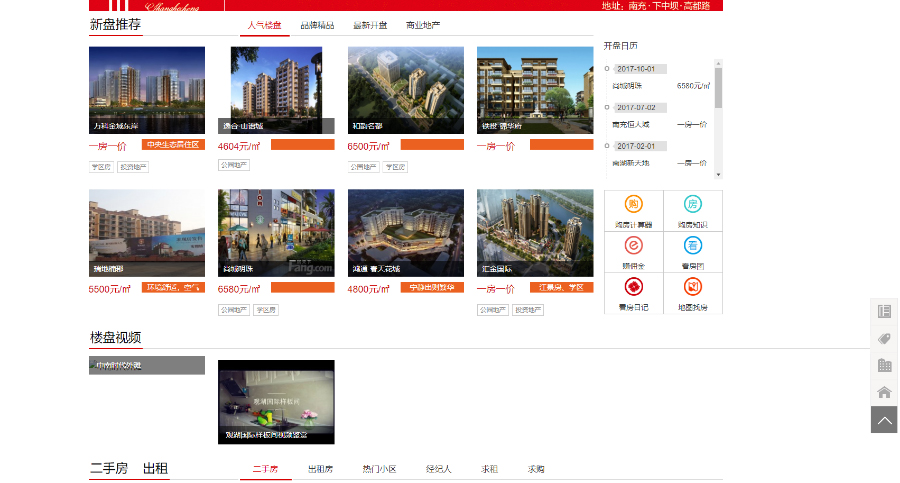Open the 地图找房 map icon
The height and width of the screenshot is (483, 900).
[x=693, y=287]
